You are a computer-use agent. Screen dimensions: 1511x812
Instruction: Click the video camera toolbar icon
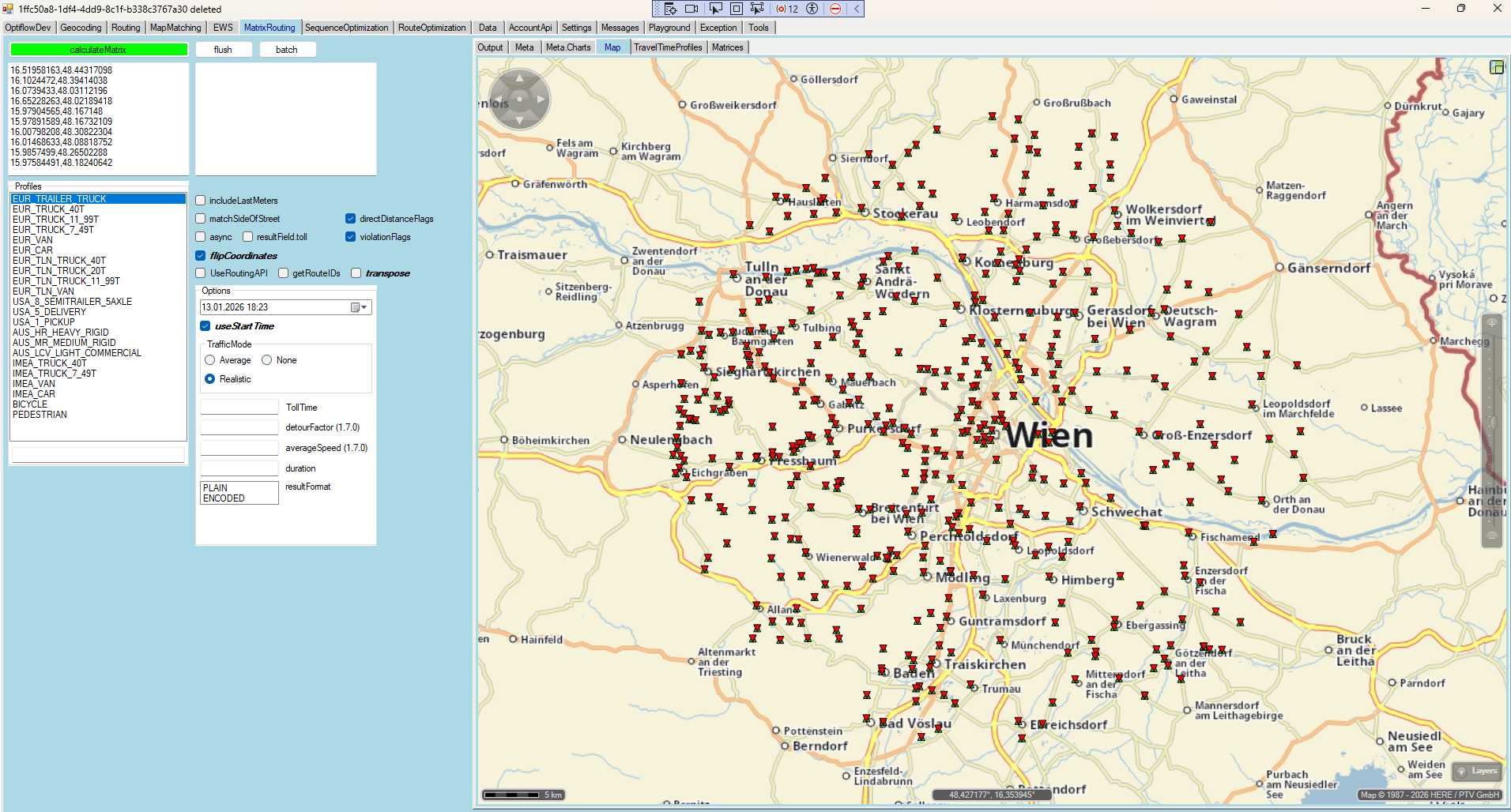point(691,9)
